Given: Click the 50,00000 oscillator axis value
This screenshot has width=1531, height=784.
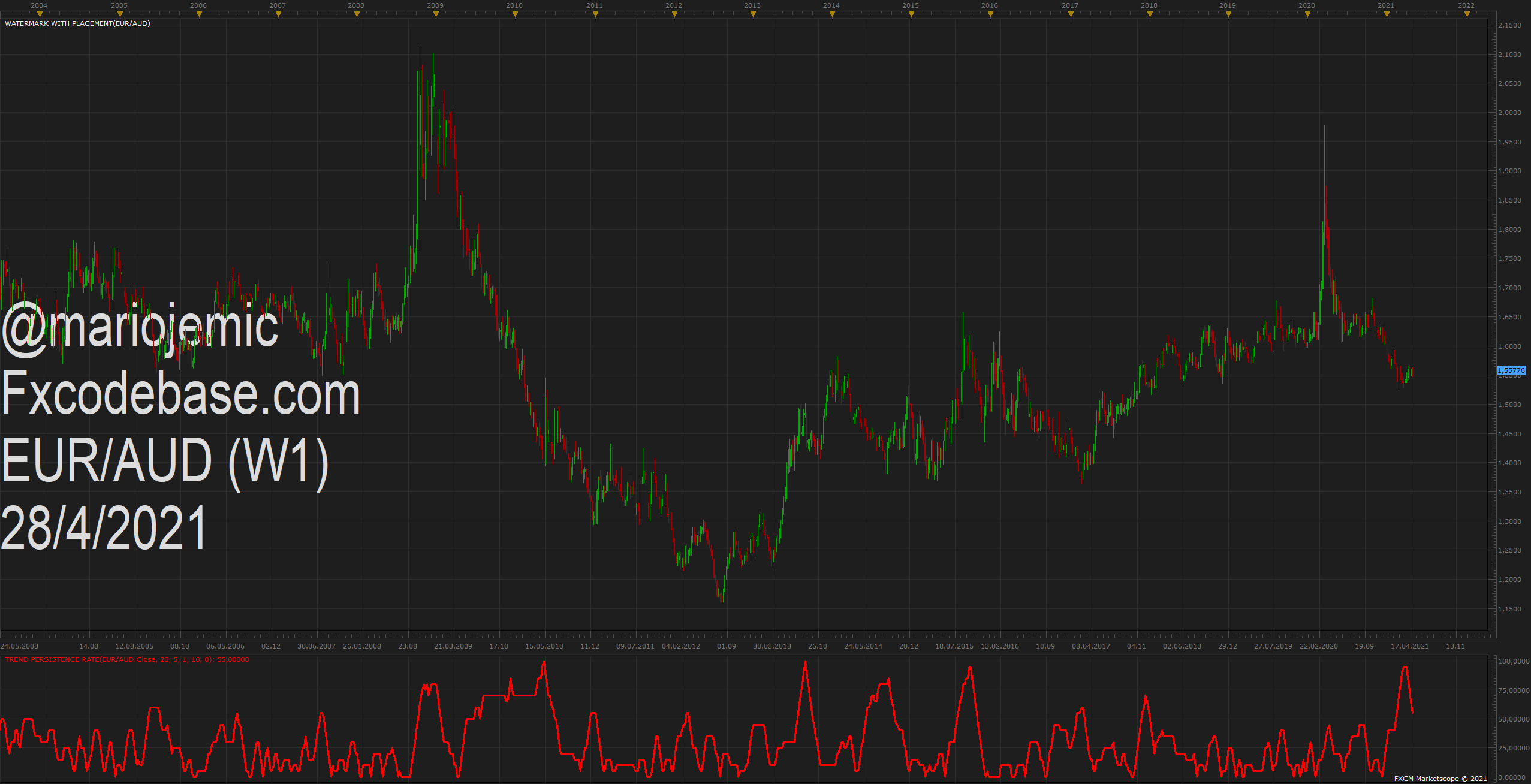Looking at the screenshot, I should (1514, 719).
